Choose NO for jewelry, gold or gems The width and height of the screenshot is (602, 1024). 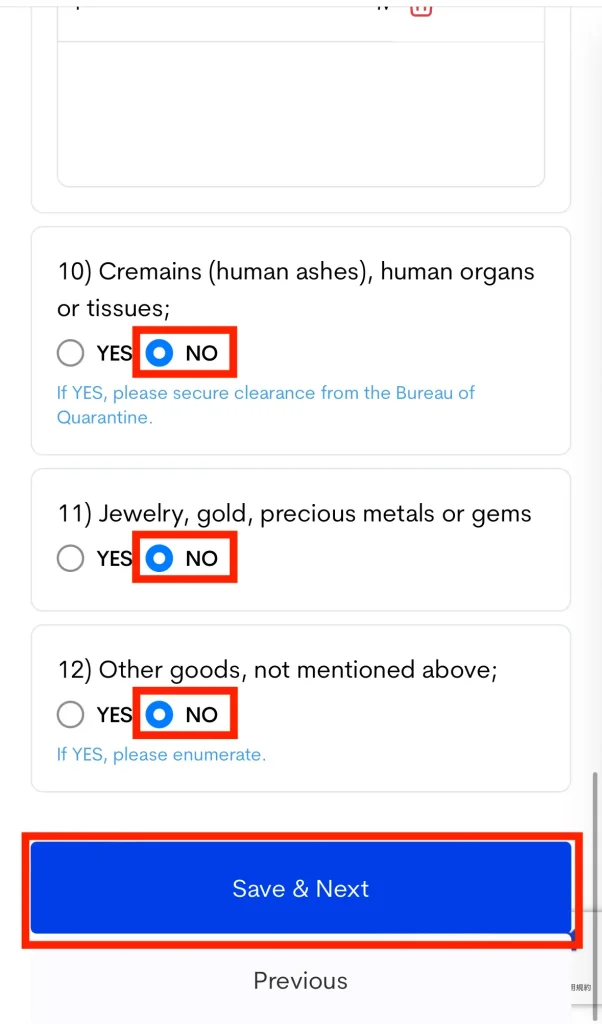[x=160, y=558]
